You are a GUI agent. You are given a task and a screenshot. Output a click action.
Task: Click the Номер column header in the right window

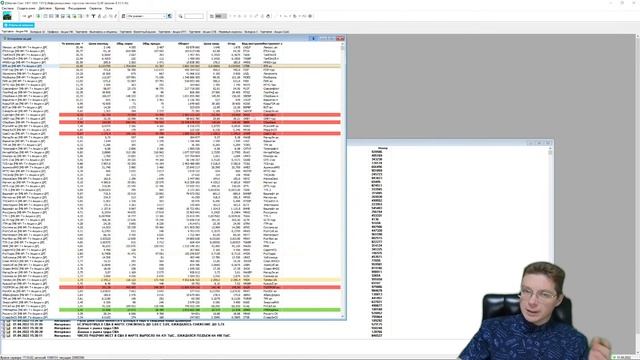[x=382, y=148]
